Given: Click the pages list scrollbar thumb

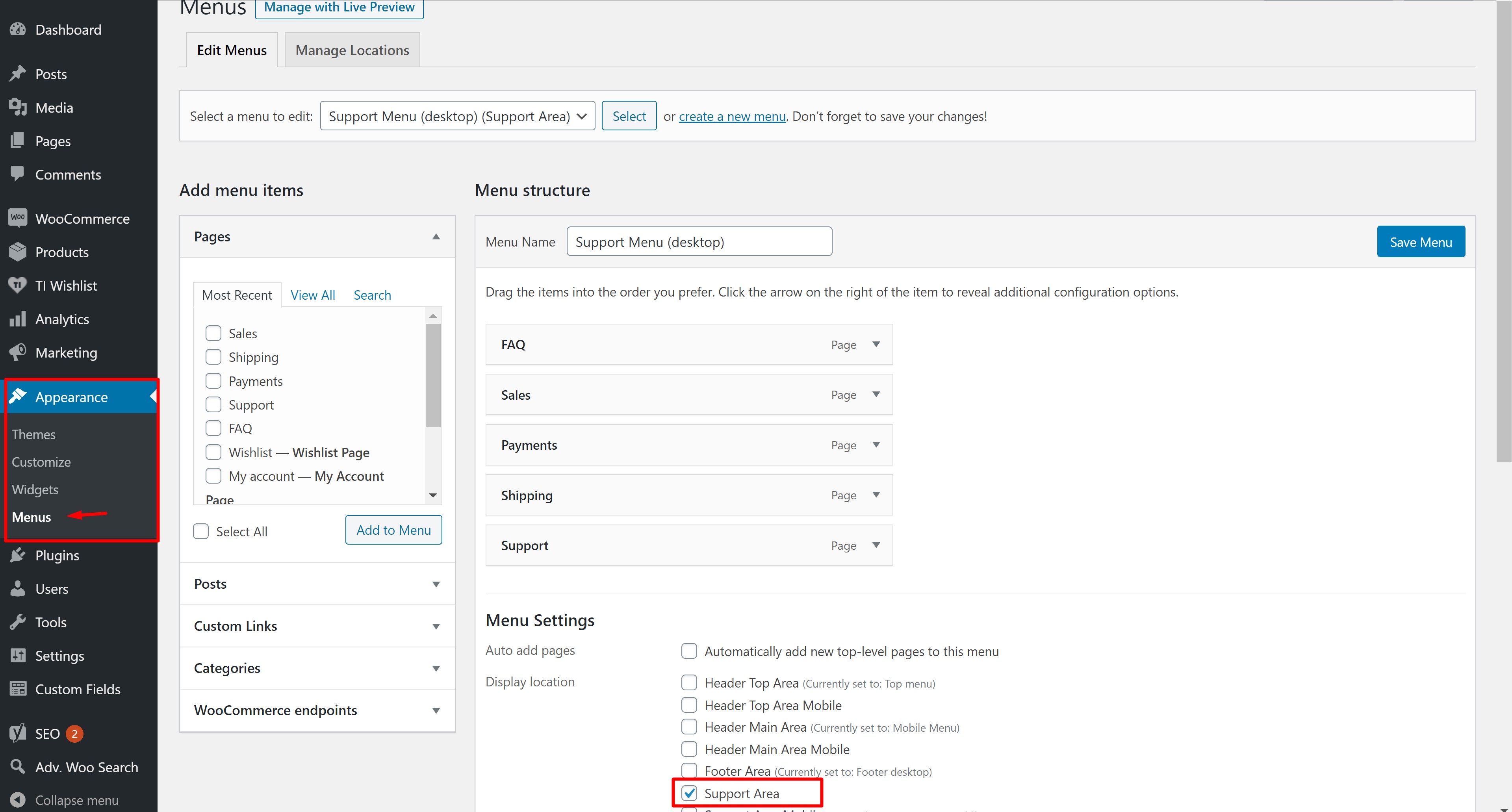Looking at the screenshot, I should click(433, 376).
